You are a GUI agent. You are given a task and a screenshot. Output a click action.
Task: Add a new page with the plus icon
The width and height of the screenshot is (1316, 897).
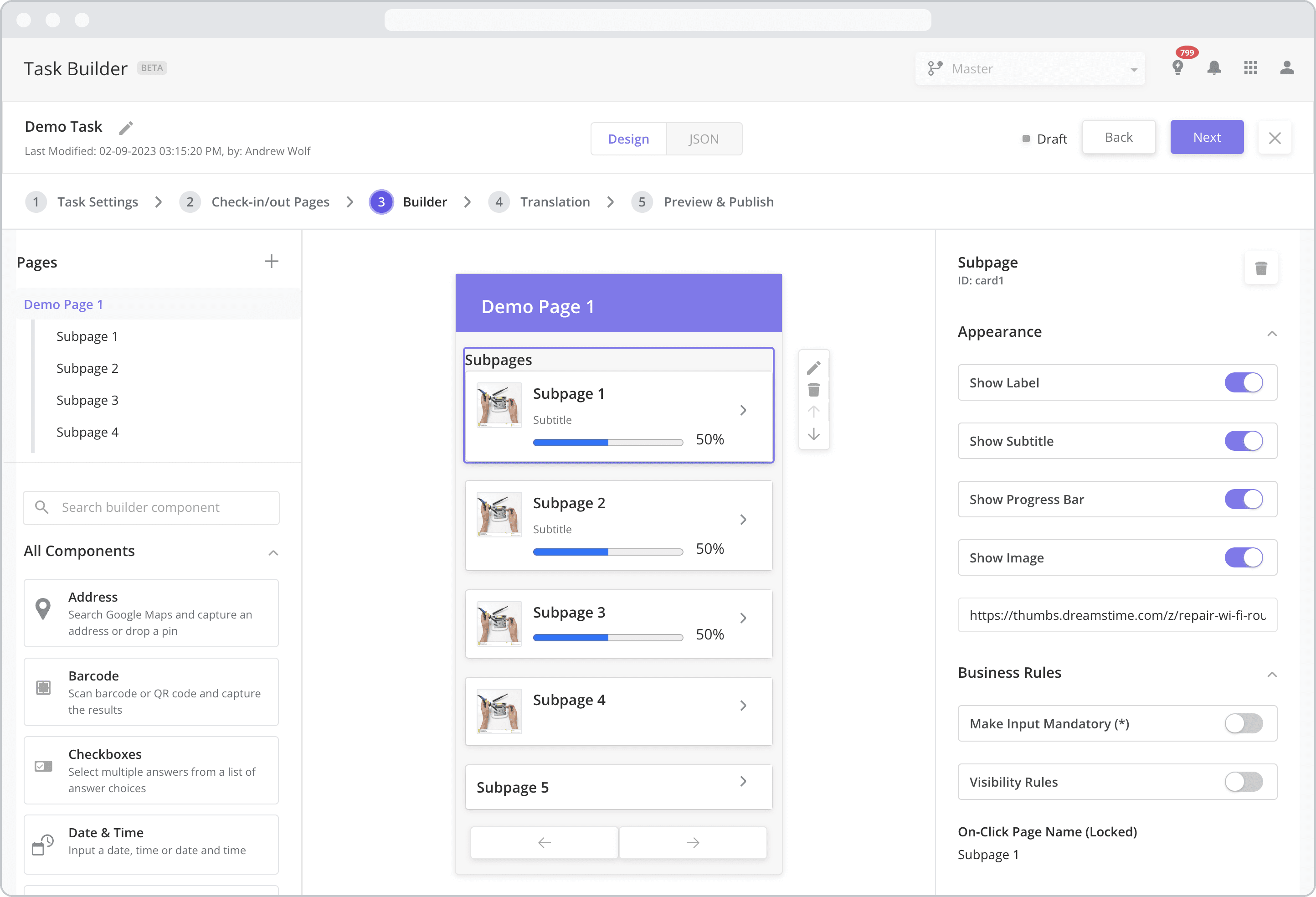pos(271,261)
